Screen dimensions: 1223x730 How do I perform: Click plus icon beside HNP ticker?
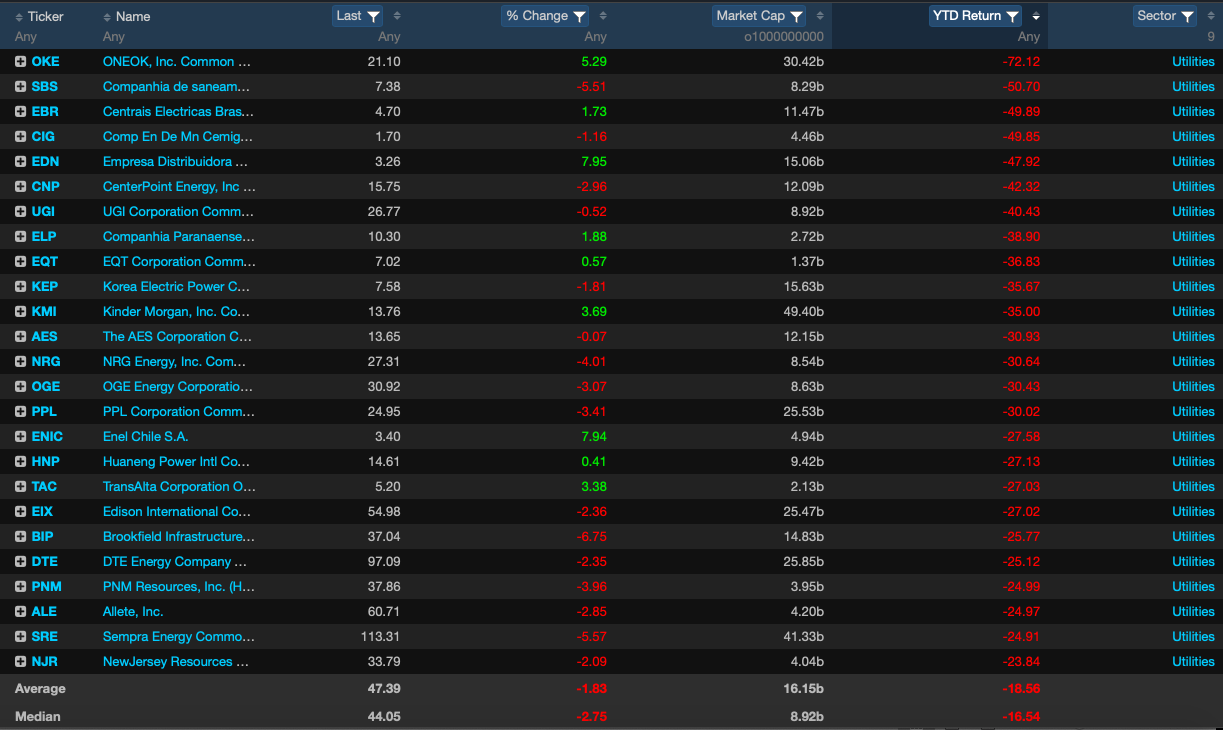click(20, 462)
